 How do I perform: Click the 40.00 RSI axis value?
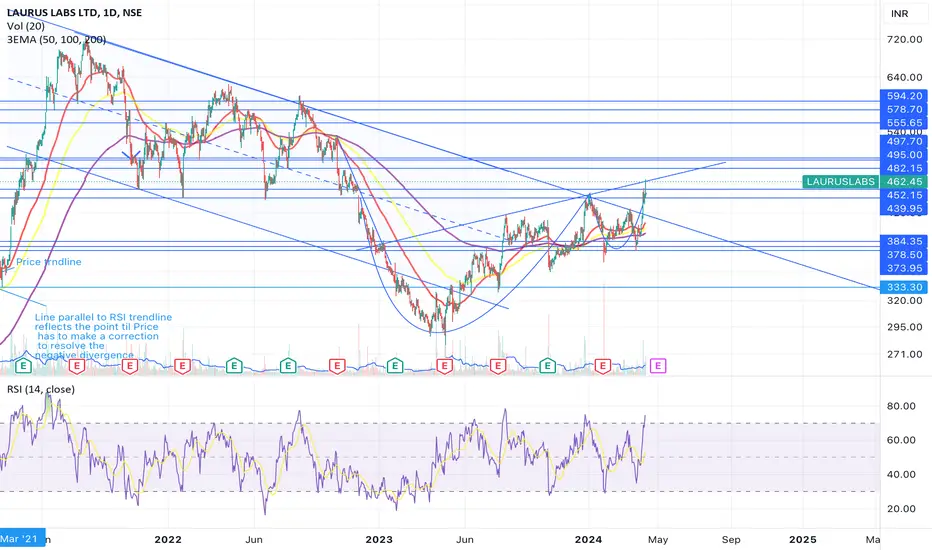(x=901, y=474)
